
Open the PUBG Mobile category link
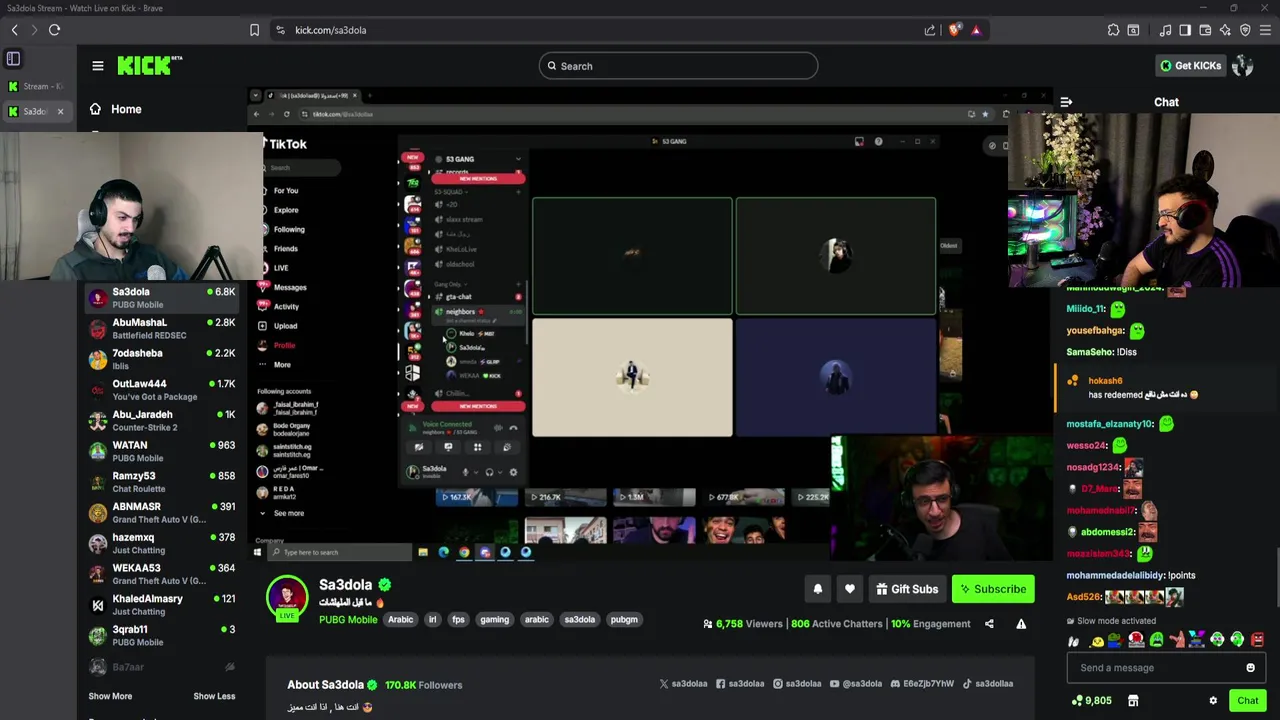[348, 620]
